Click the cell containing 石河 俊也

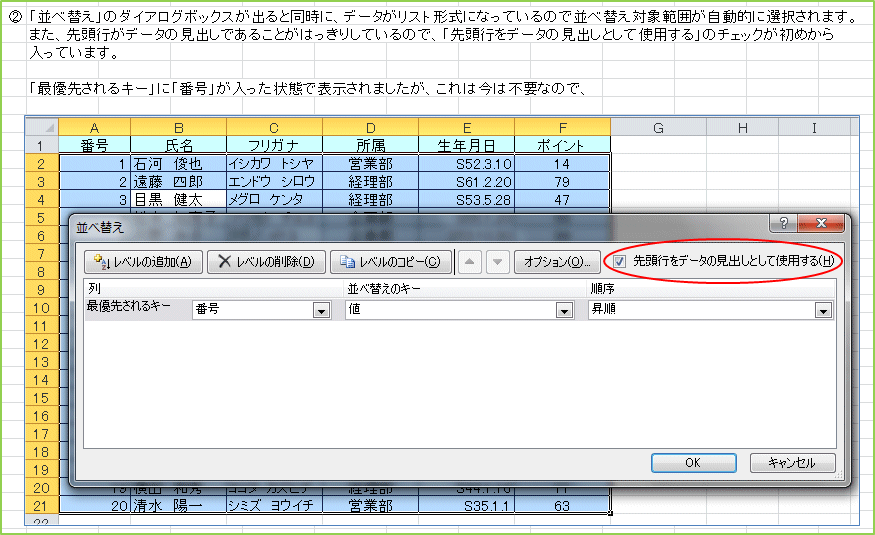[179, 163]
